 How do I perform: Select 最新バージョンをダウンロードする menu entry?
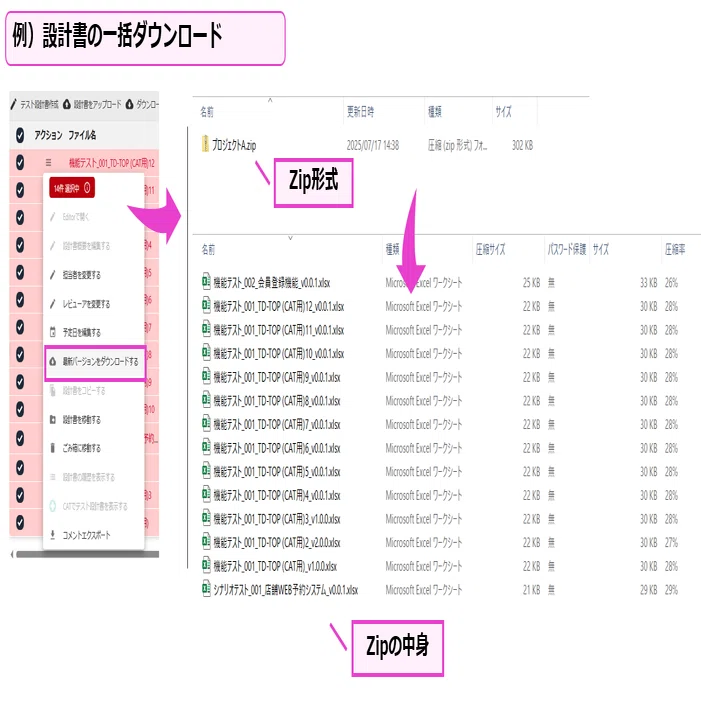point(95,363)
